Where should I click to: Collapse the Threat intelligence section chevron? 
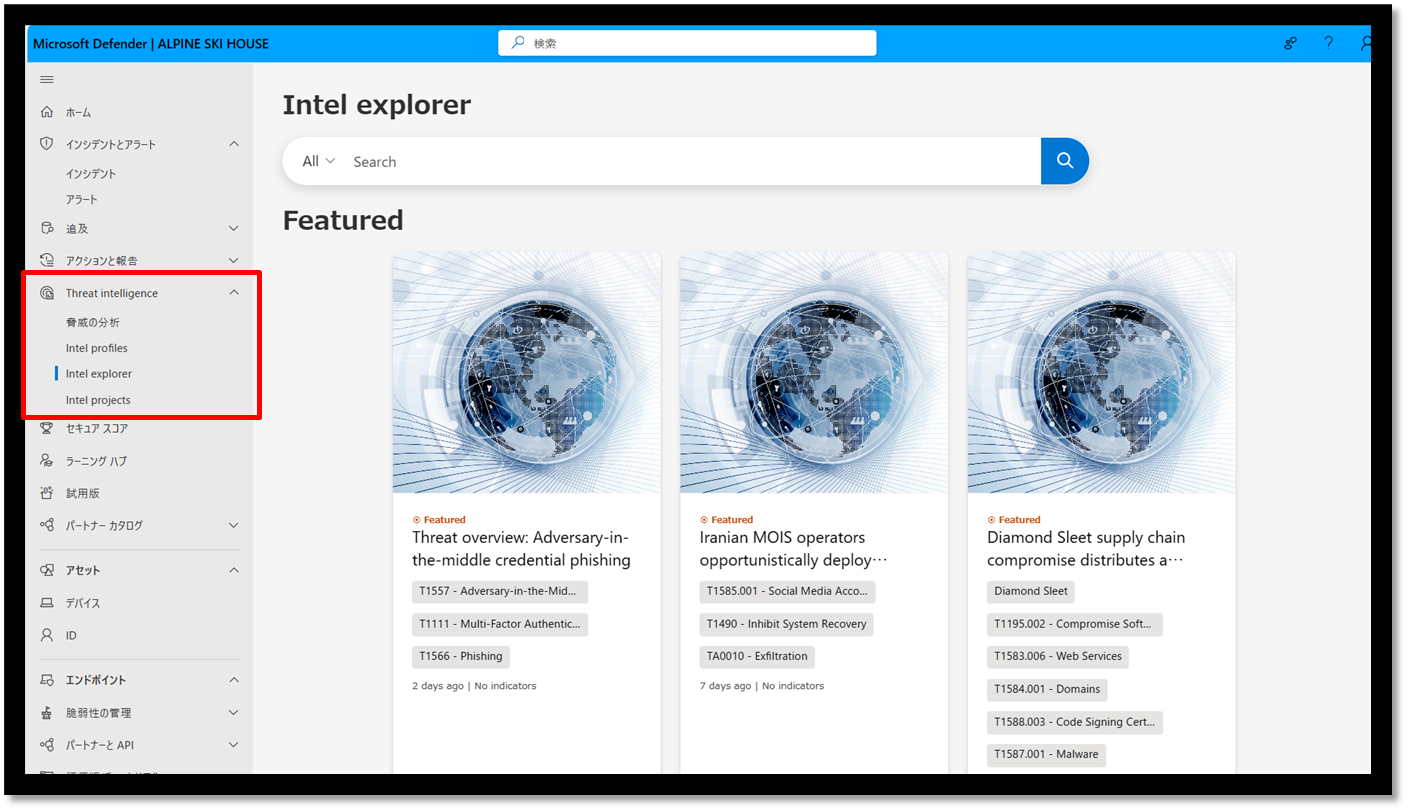click(234, 293)
